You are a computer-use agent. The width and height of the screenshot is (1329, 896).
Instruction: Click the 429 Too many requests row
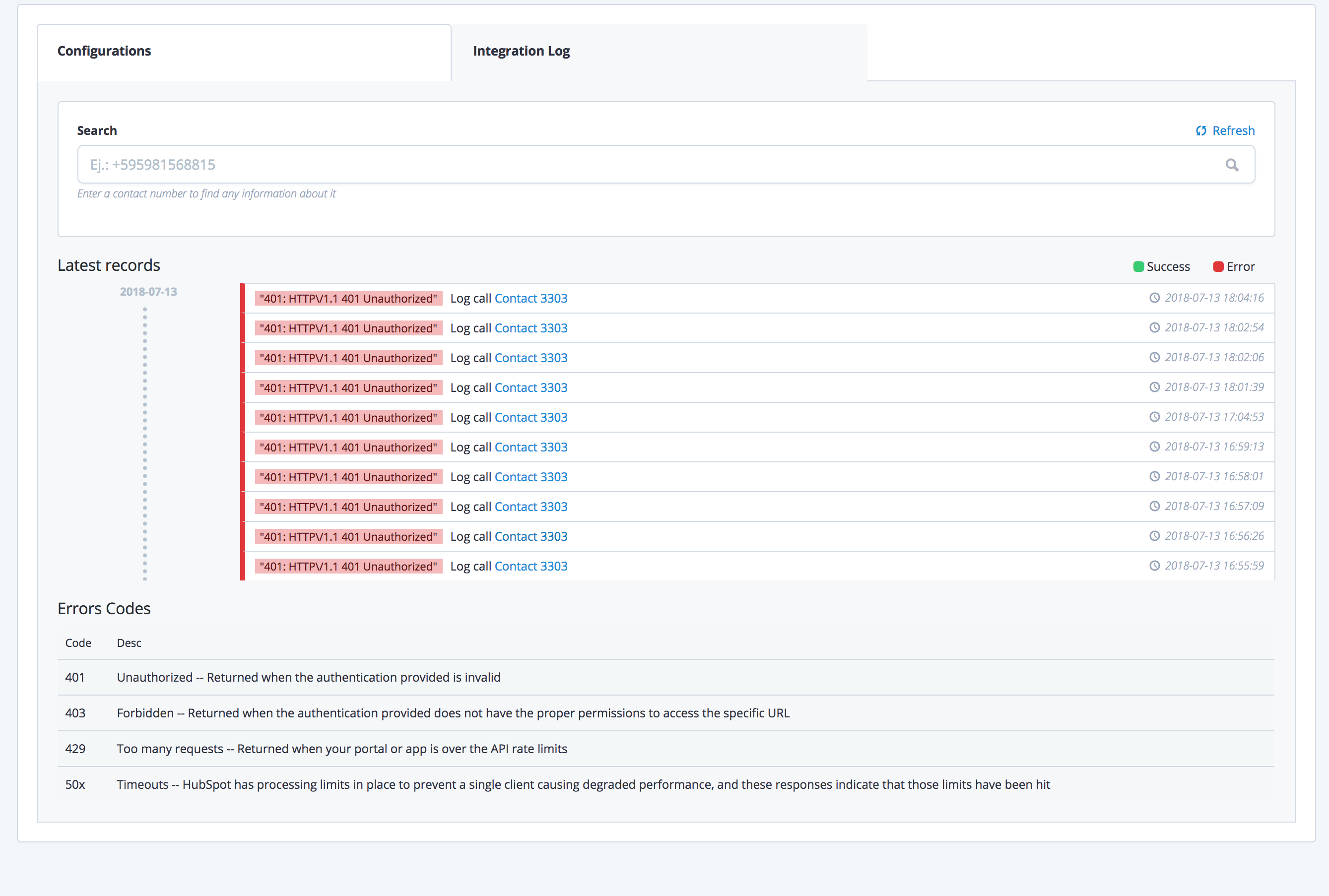(342, 749)
